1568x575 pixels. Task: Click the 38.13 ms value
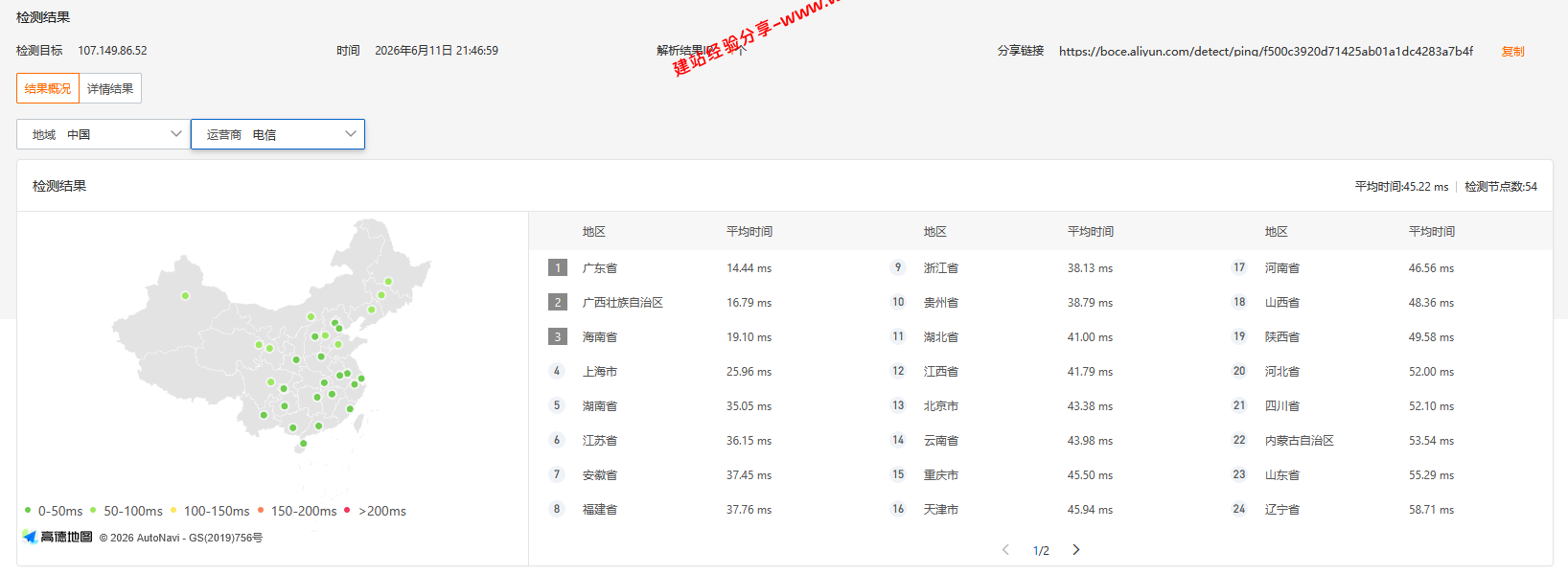[x=1090, y=268]
